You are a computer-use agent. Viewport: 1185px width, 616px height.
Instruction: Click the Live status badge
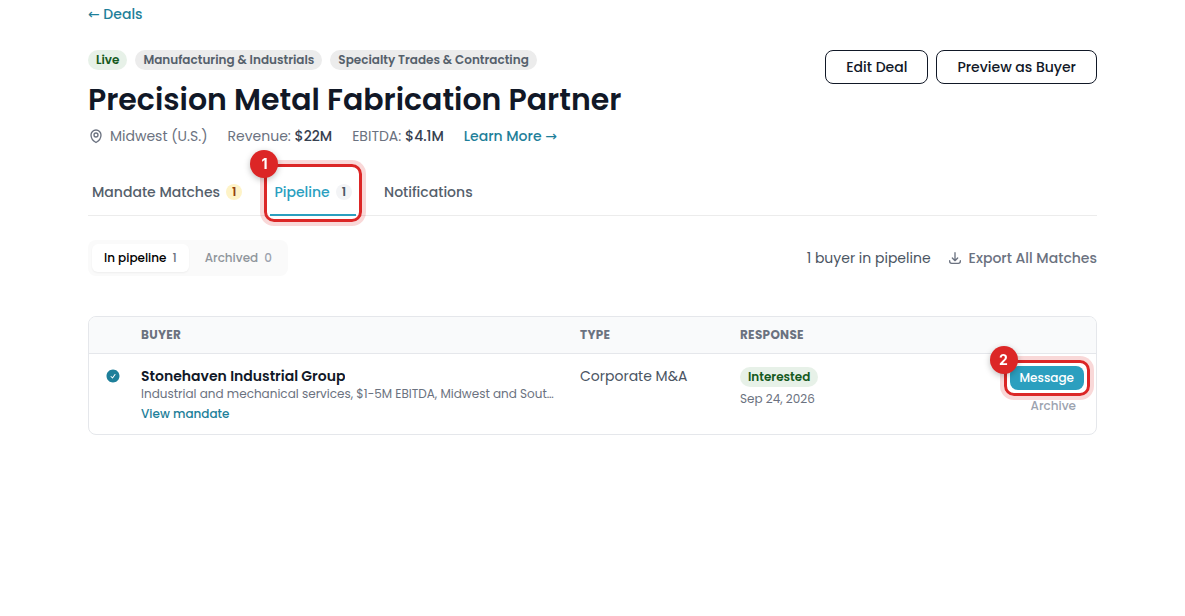point(107,60)
